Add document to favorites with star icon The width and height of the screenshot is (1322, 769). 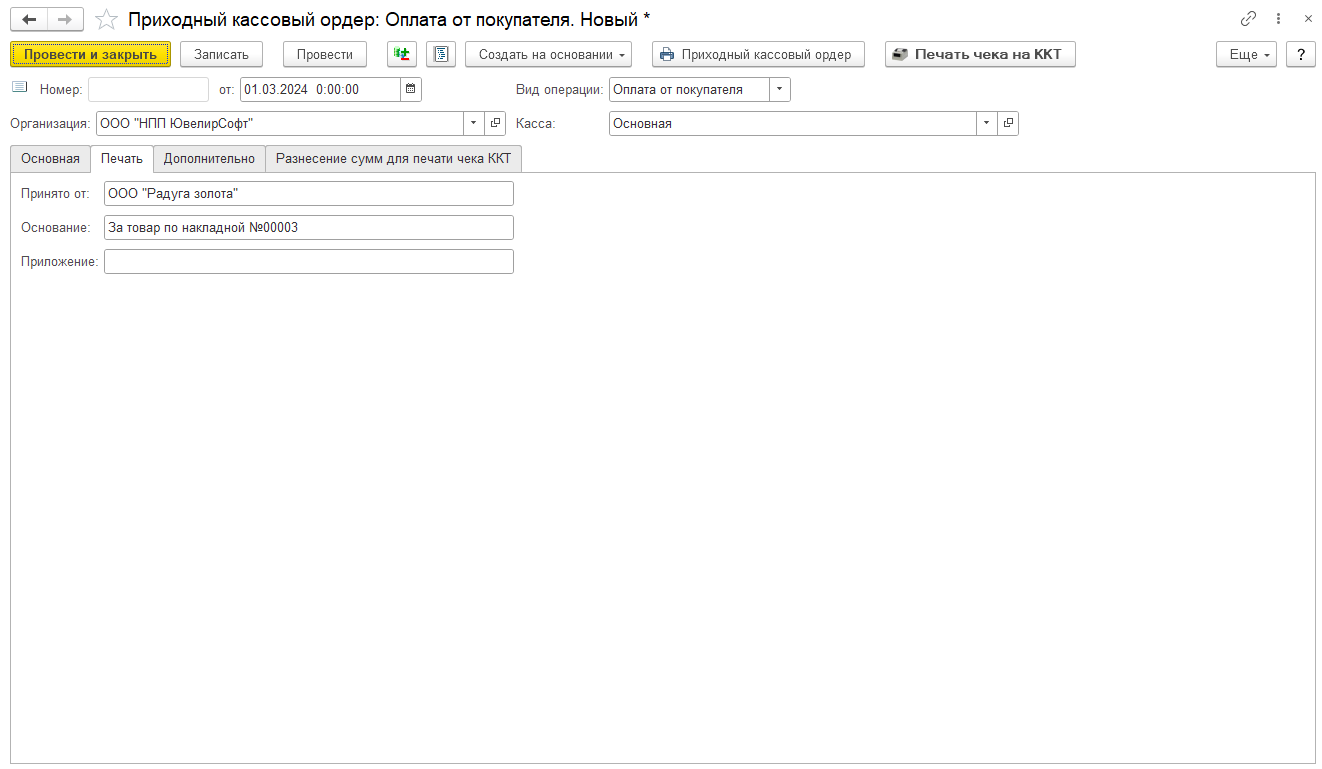(x=106, y=19)
